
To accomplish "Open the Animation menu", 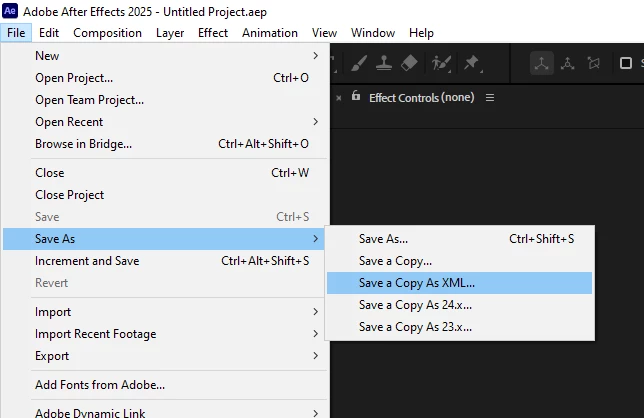I will click(x=270, y=33).
